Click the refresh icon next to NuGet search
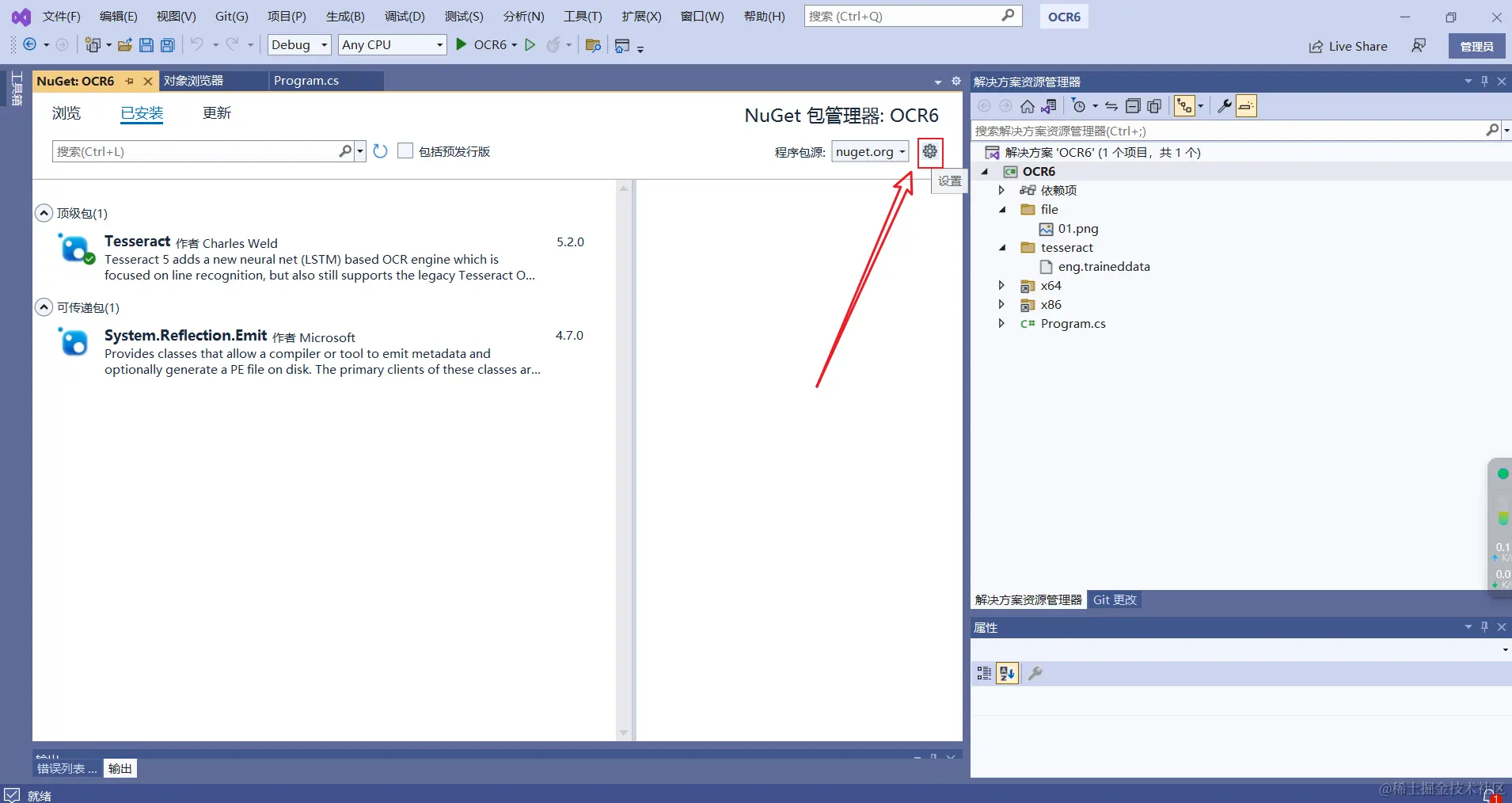 [381, 151]
